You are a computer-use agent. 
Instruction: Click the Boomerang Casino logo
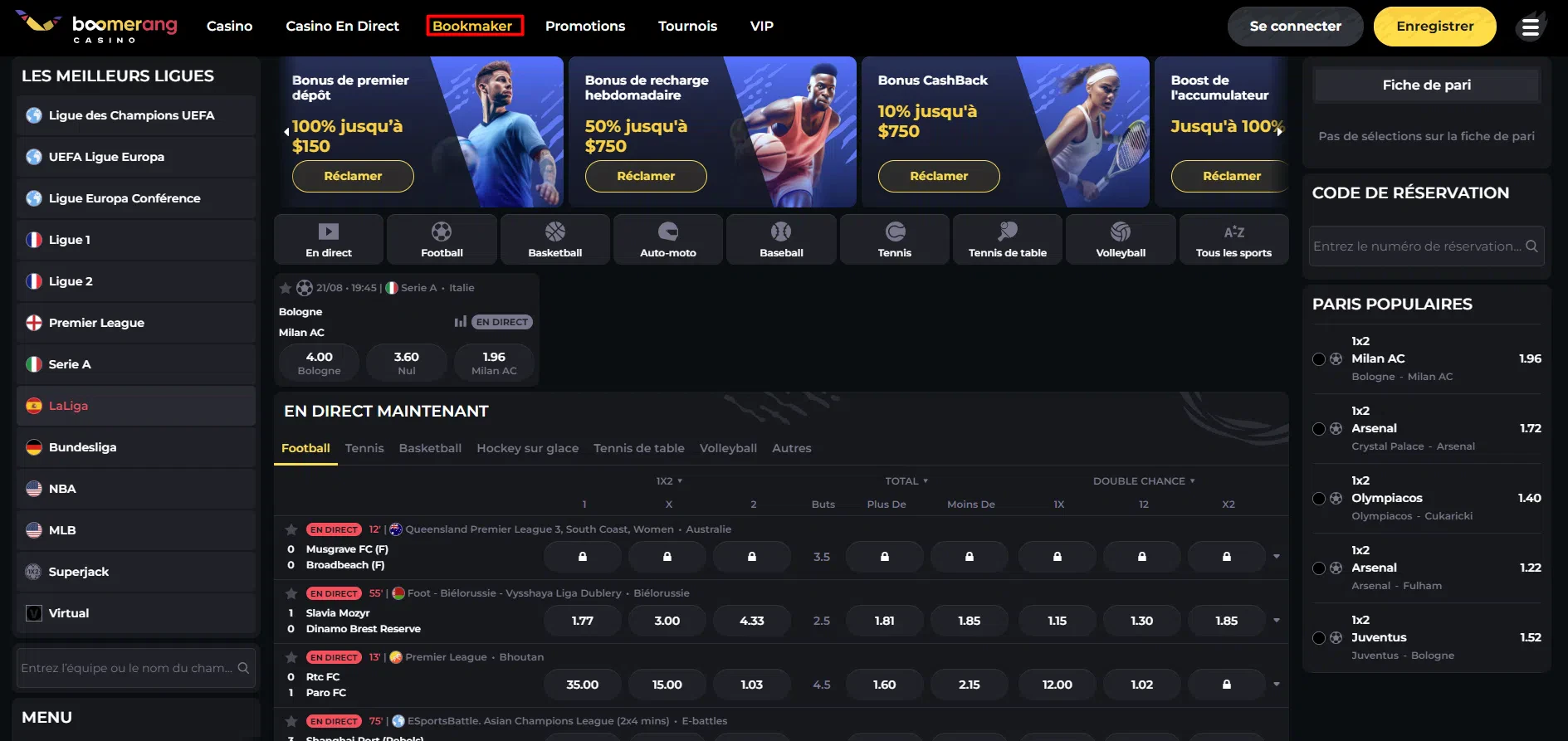tap(96, 27)
